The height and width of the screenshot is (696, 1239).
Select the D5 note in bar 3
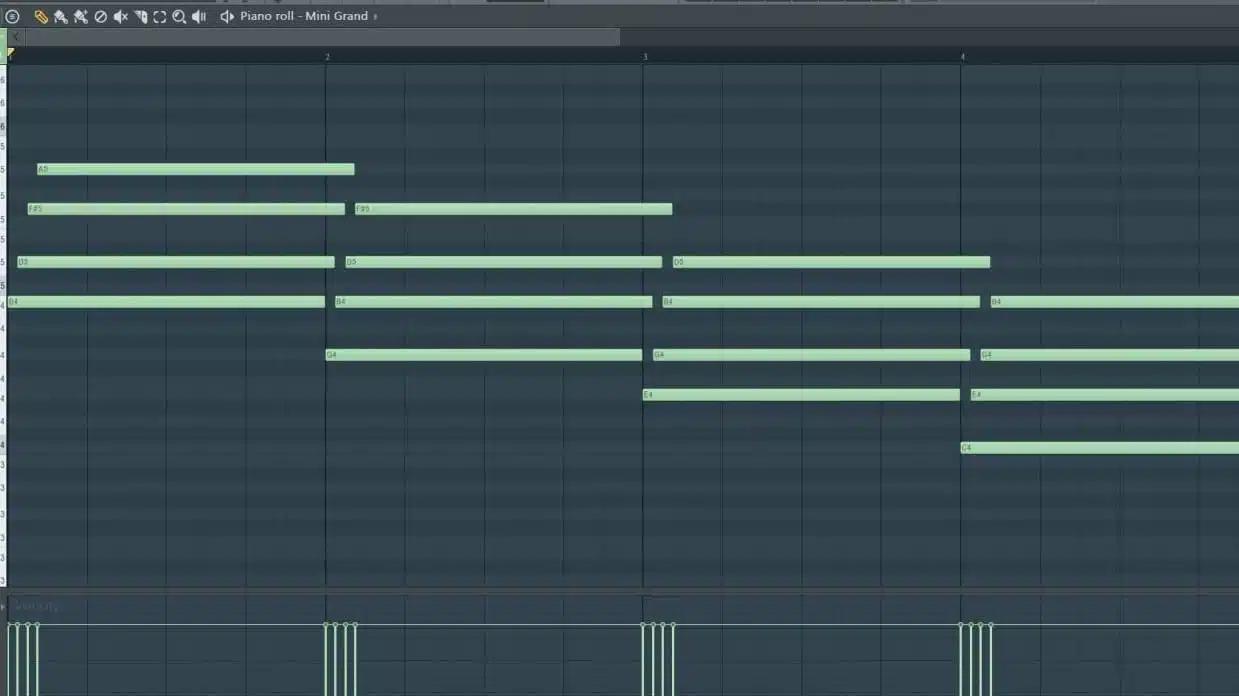coord(832,262)
